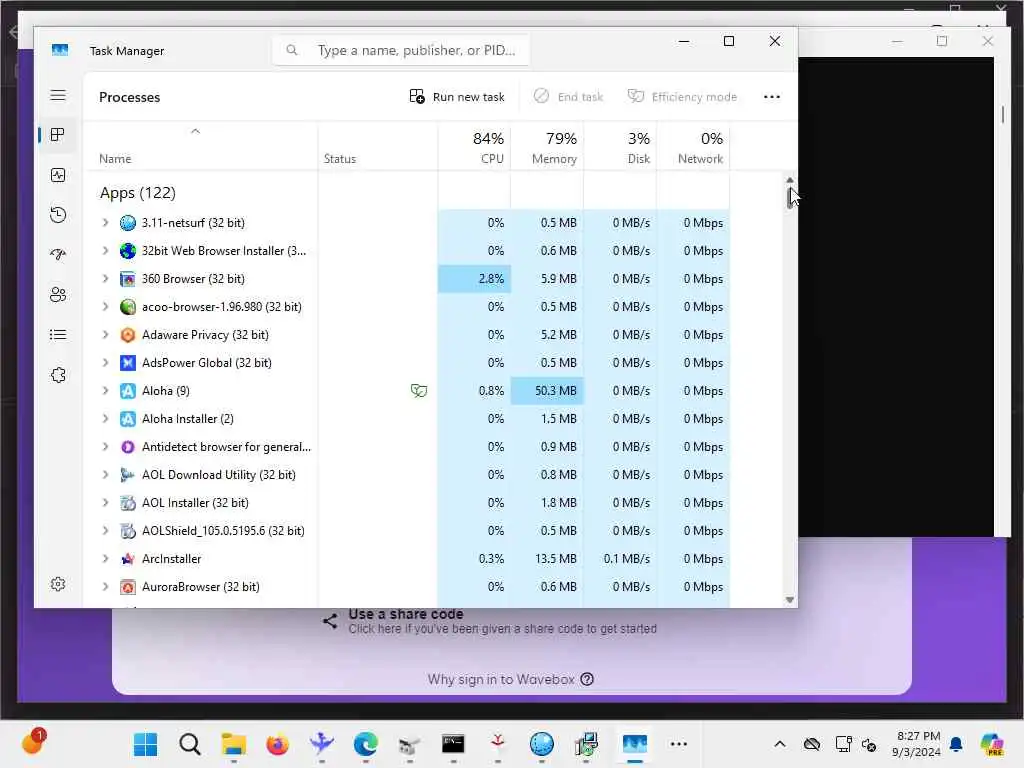
Task: Open the taskbar overflow ellipsis
Action: pyautogui.click(x=679, y=744)
